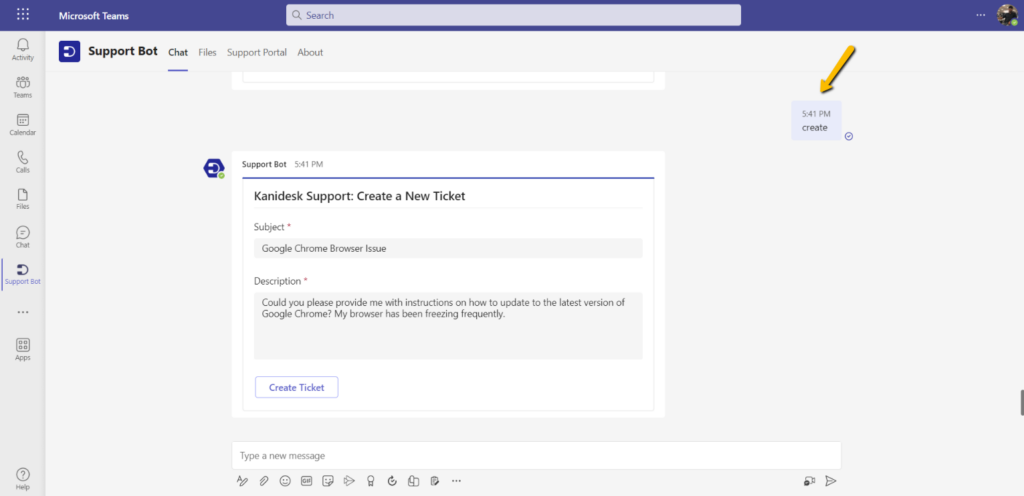The image size is (1024, 496).
Task: Open the app launcher waffle icon
Action: coord(23,14)
